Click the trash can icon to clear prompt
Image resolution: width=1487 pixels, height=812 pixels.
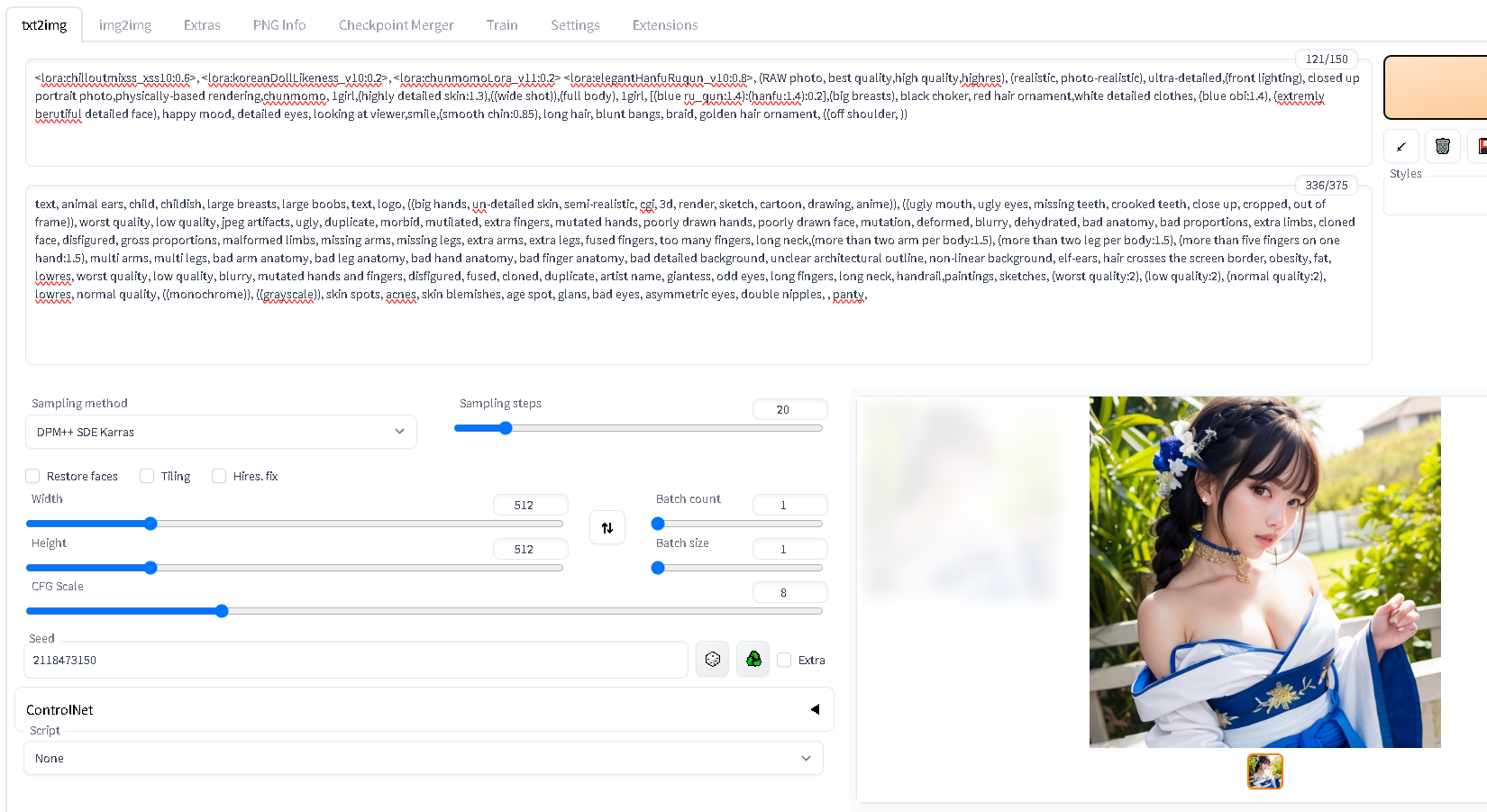1443,146
